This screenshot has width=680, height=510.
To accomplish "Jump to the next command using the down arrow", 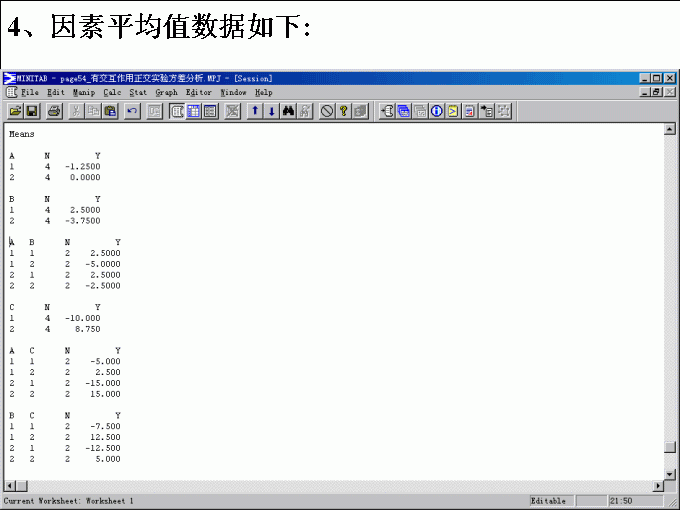I will pos(271,111).
